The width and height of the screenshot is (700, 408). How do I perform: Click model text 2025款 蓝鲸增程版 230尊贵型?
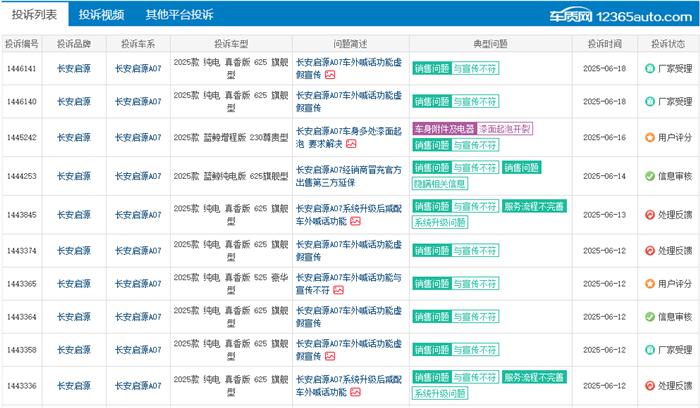231,137
